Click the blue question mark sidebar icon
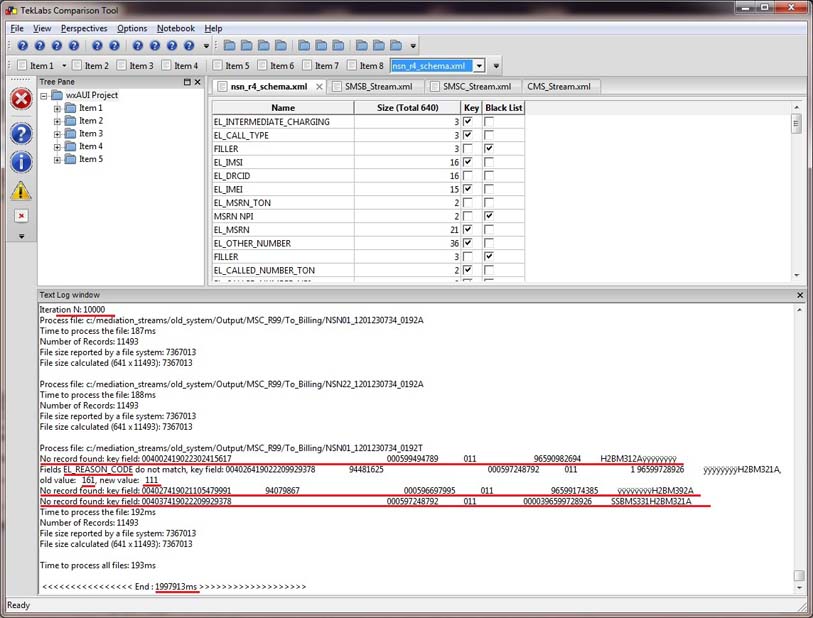 21,133
